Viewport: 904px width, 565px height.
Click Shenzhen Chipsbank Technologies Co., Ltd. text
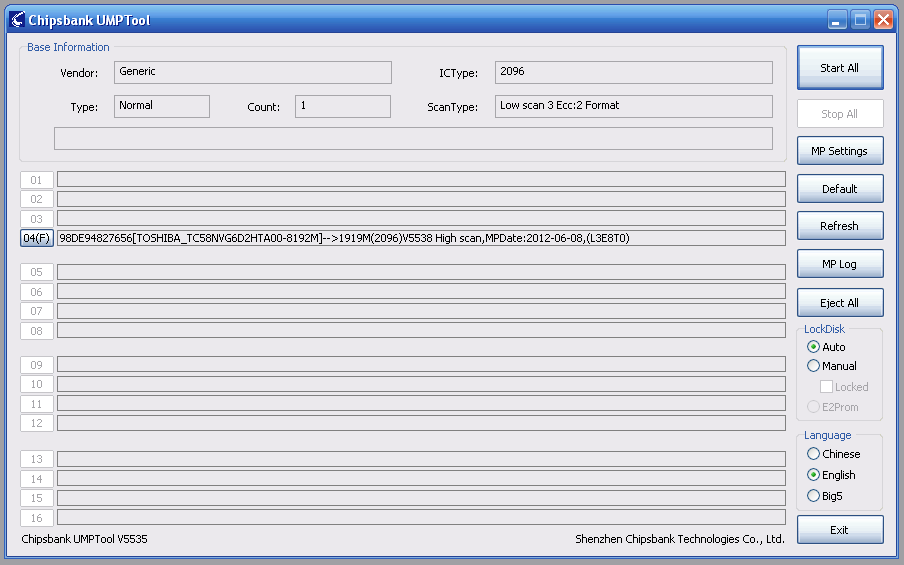point(680,539)
